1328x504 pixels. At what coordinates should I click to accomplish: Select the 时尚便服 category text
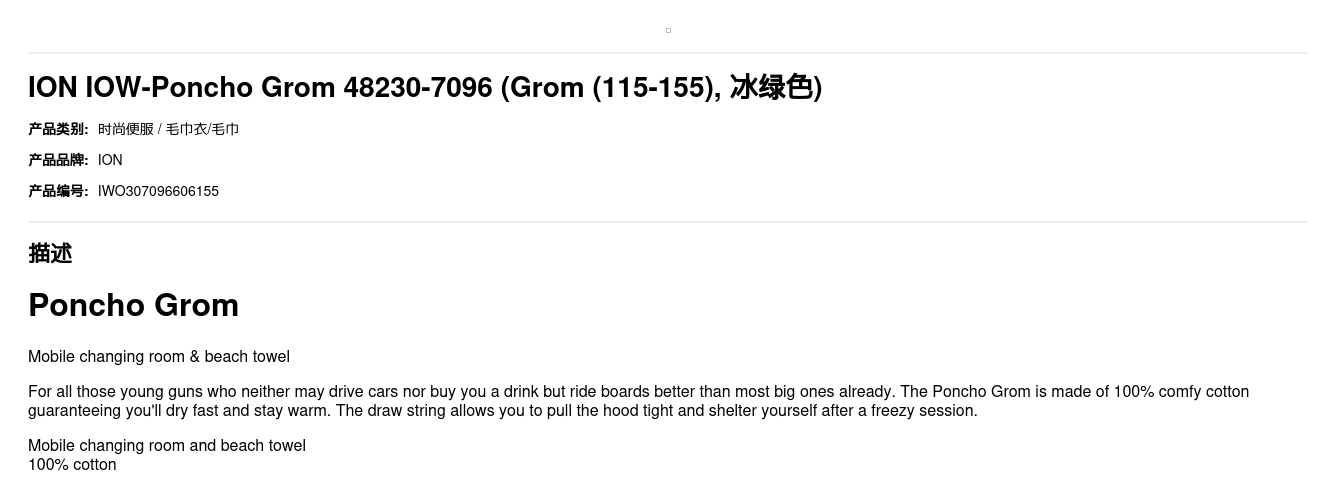(126, 129)
